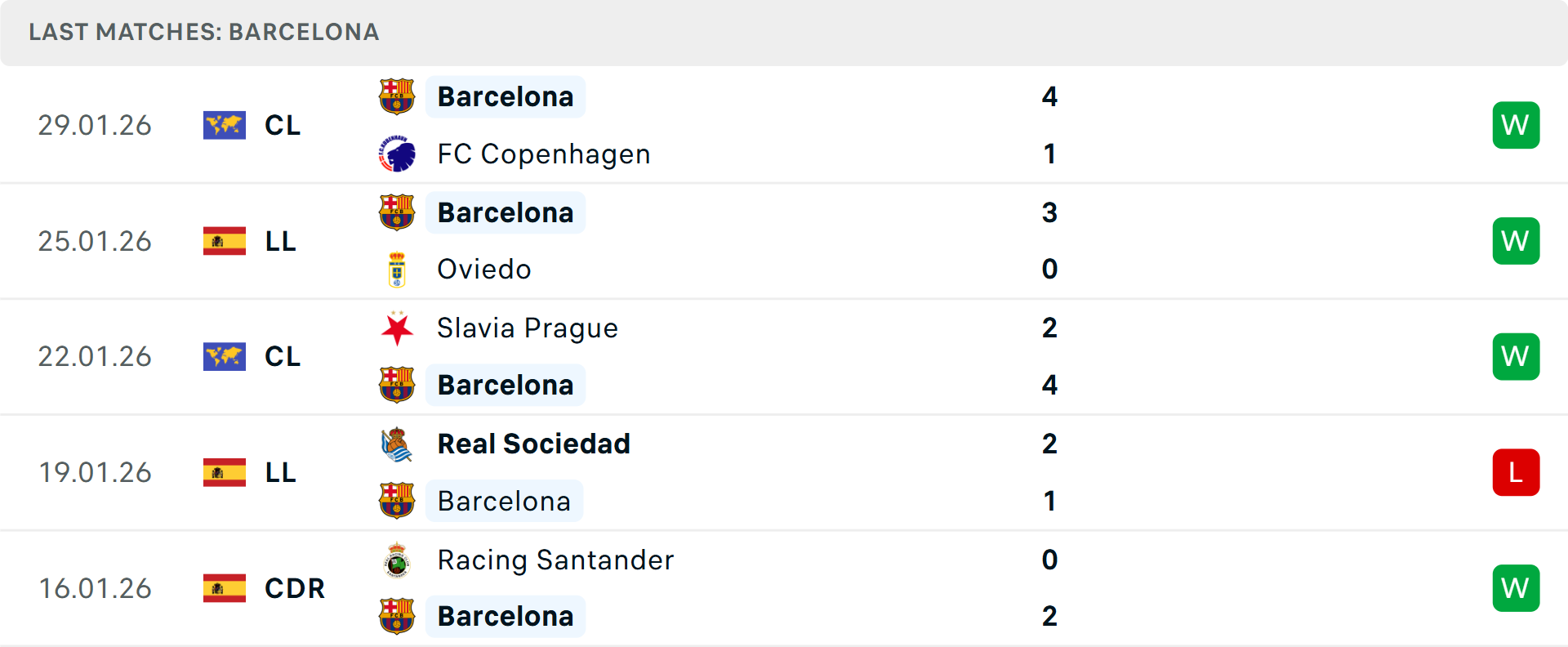Open the Slavia Prague red star logo
Screen dimensions: 1568x647
click(x=398, y=328)
